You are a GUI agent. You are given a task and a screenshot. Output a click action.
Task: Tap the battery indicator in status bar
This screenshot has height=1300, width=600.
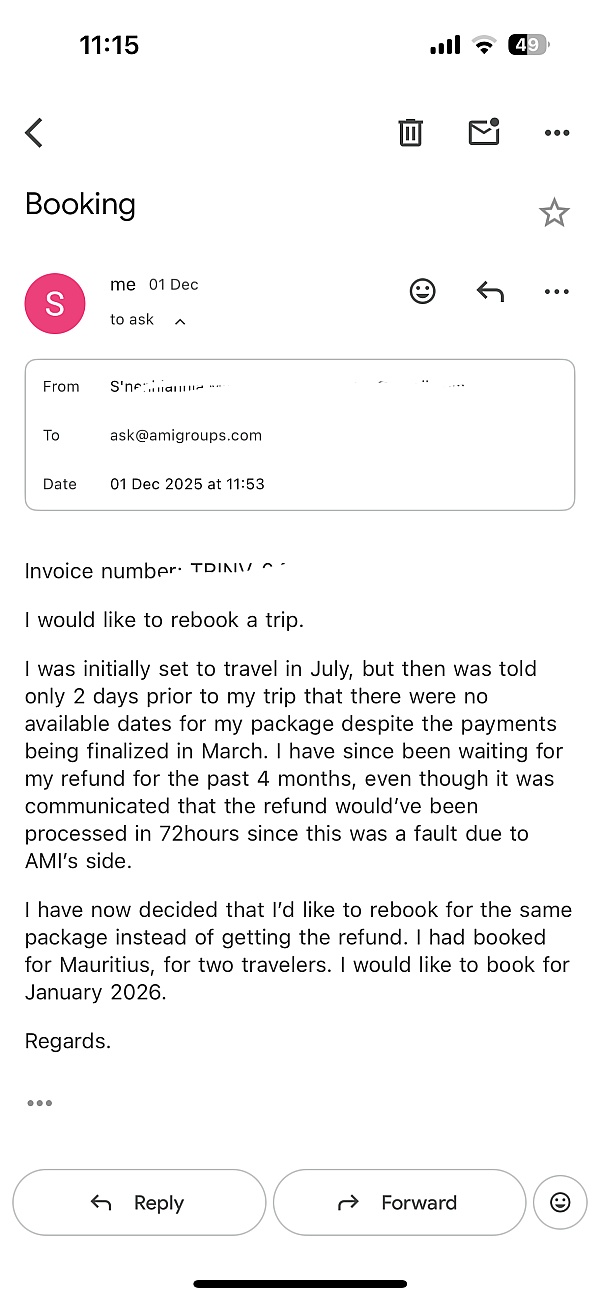[x=528, y=45]
